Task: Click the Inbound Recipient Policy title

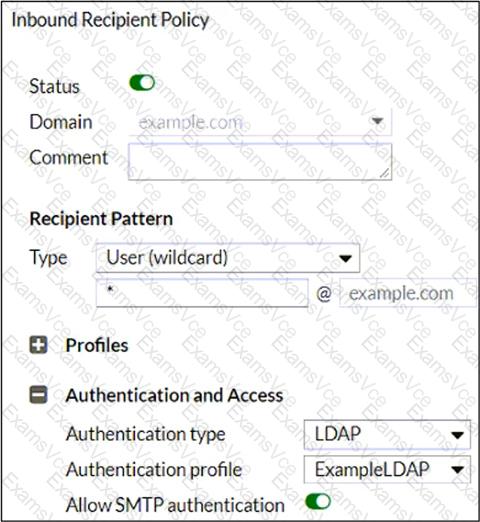Action: coord(110,20)
